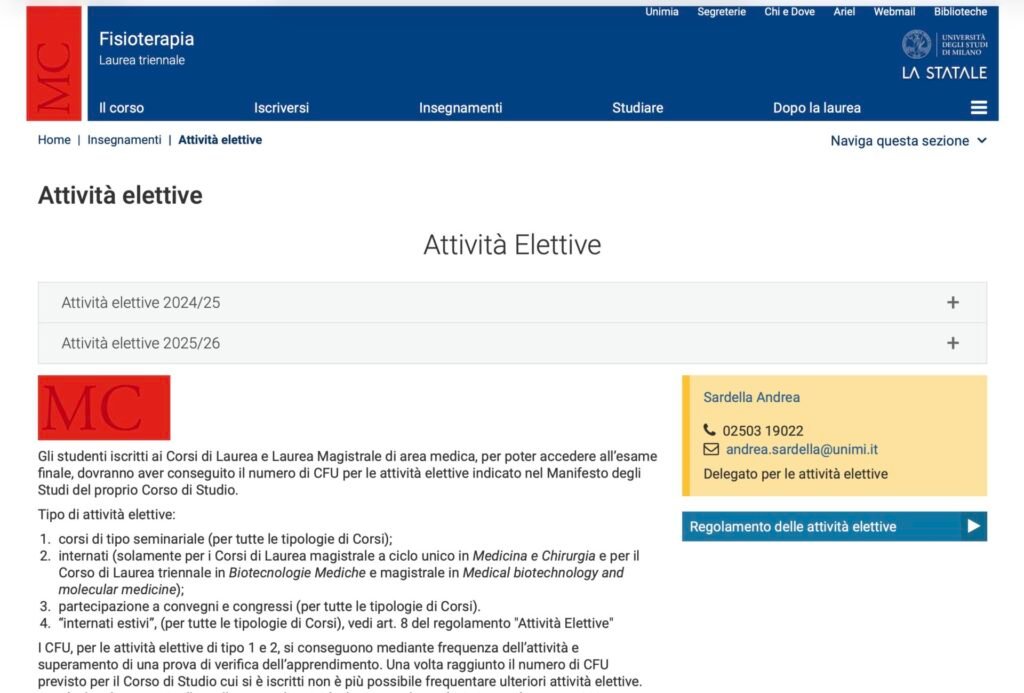Image resolution: width=1024 pixels, height=693 pixels.
Task: Go to Home breadcrumb link
Action: [x=54, y=140]
